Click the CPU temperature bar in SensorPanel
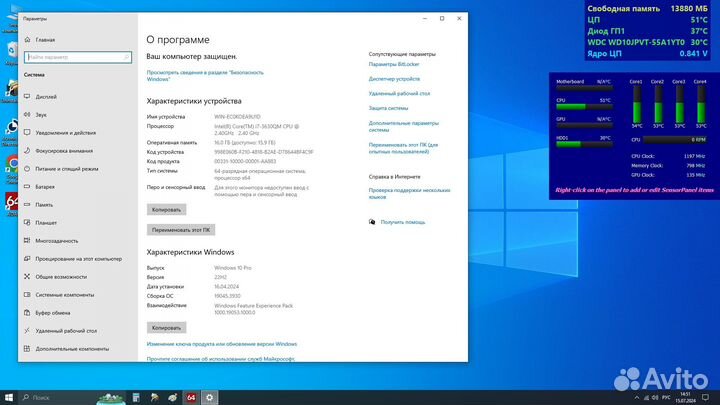The height and width of the screenshot is (405, 720). pos(584,107)
